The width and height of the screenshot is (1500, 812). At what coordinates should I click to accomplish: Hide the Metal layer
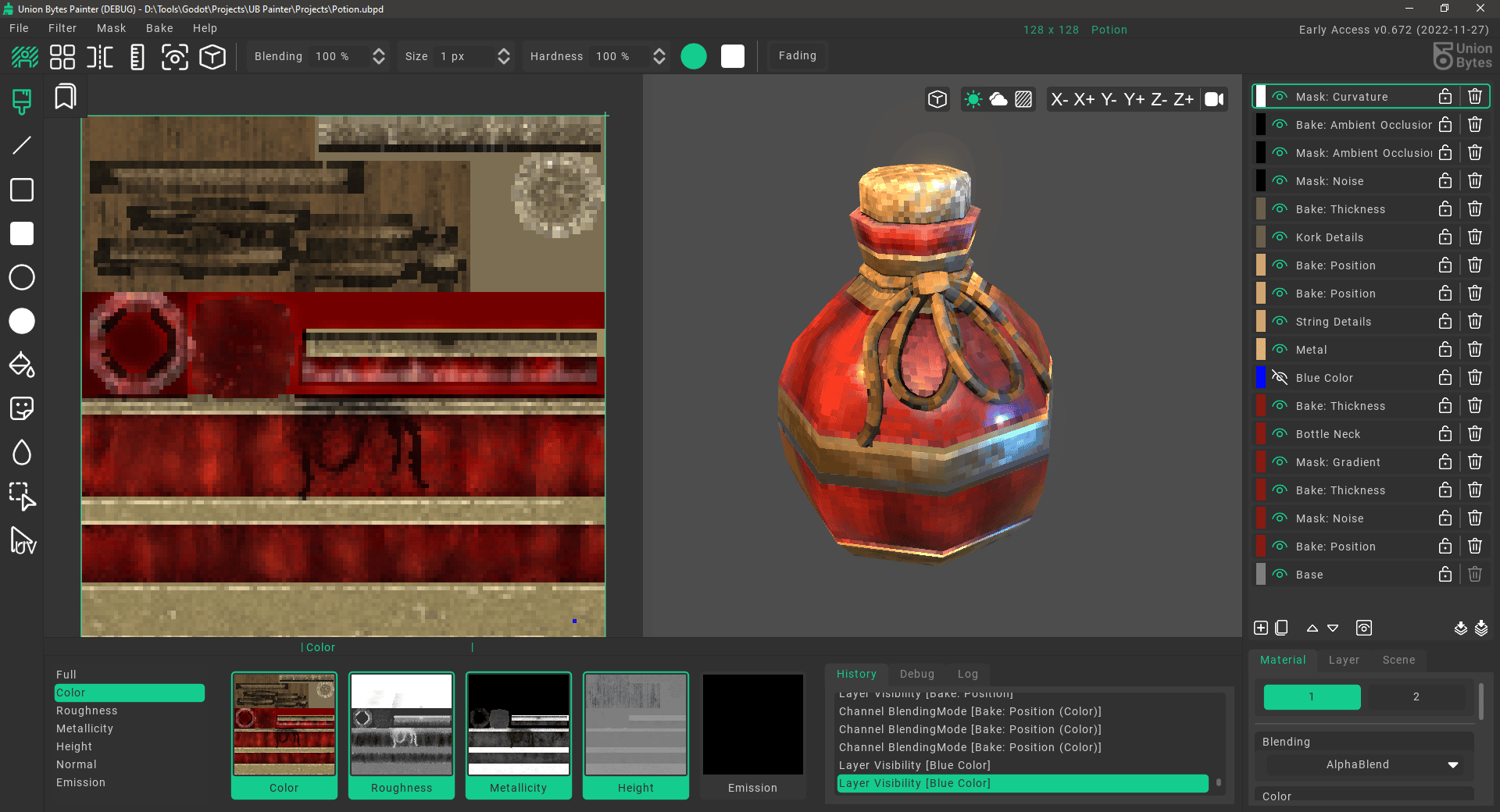[x=1280, y=350]
